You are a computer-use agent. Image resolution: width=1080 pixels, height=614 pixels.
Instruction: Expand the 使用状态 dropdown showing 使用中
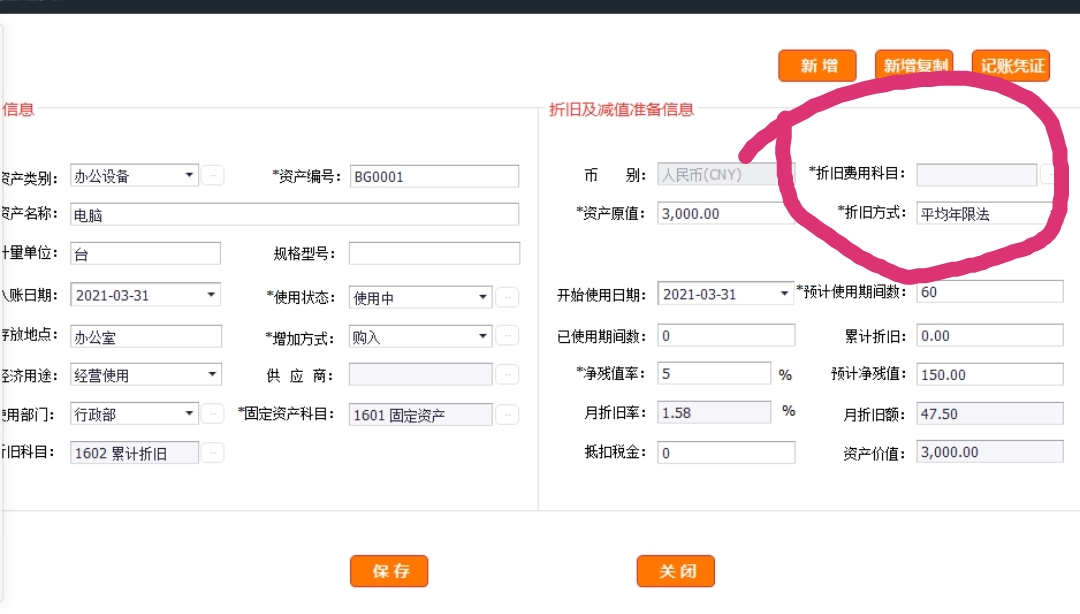[x=483, y=297]
